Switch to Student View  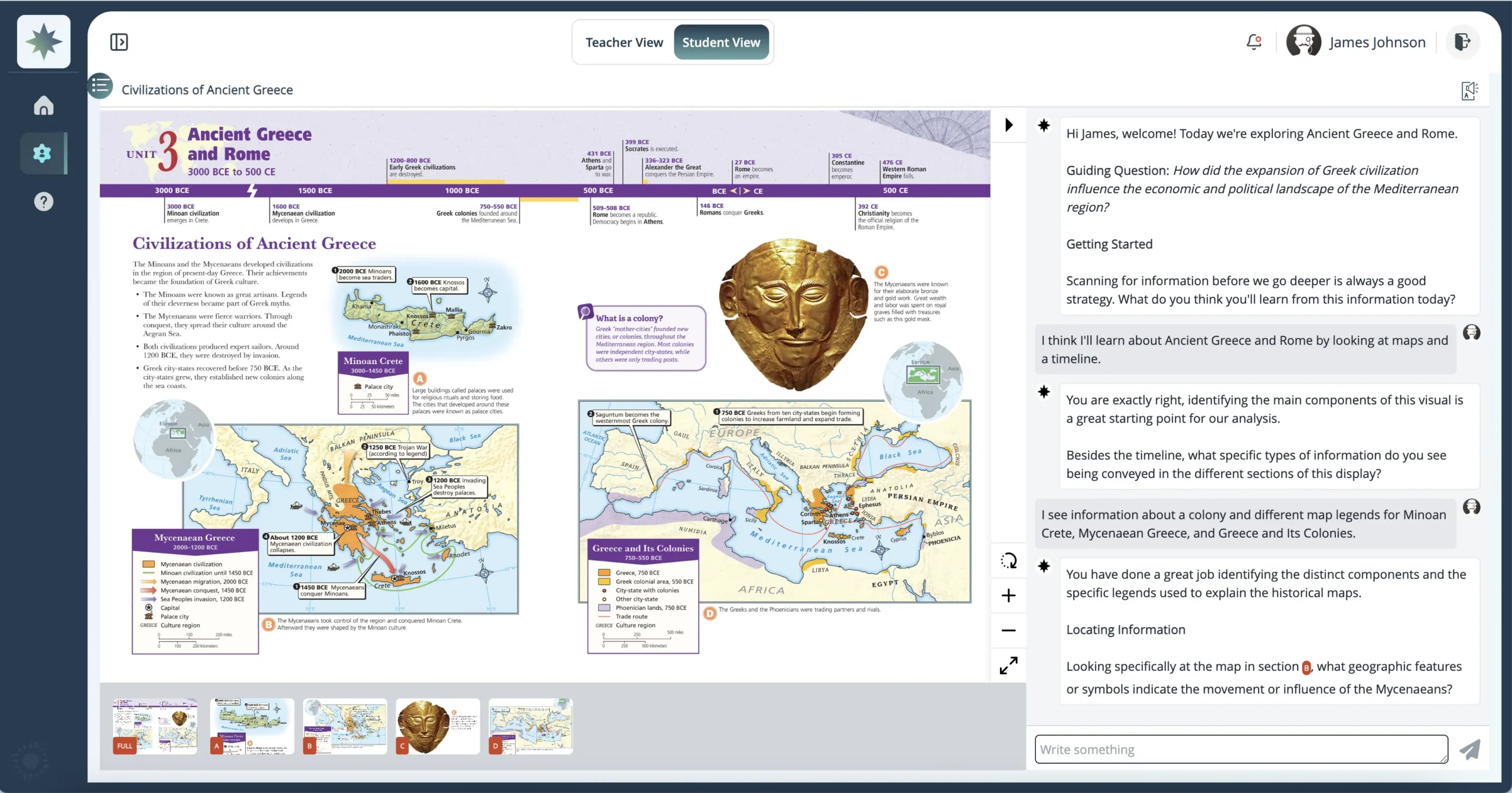pyautogui.click(x=721, y=43)
